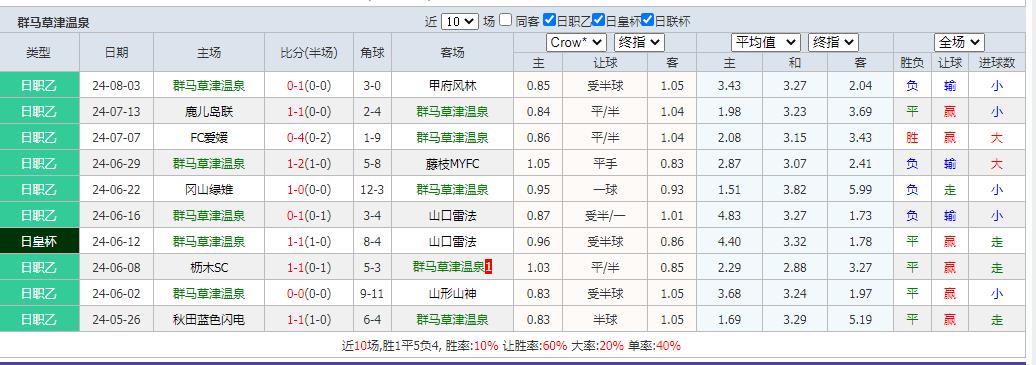Screen dimensions: 1036x365
Task: Open 山口雷法 in the 24-06-16 row
Action: (453, 216)
